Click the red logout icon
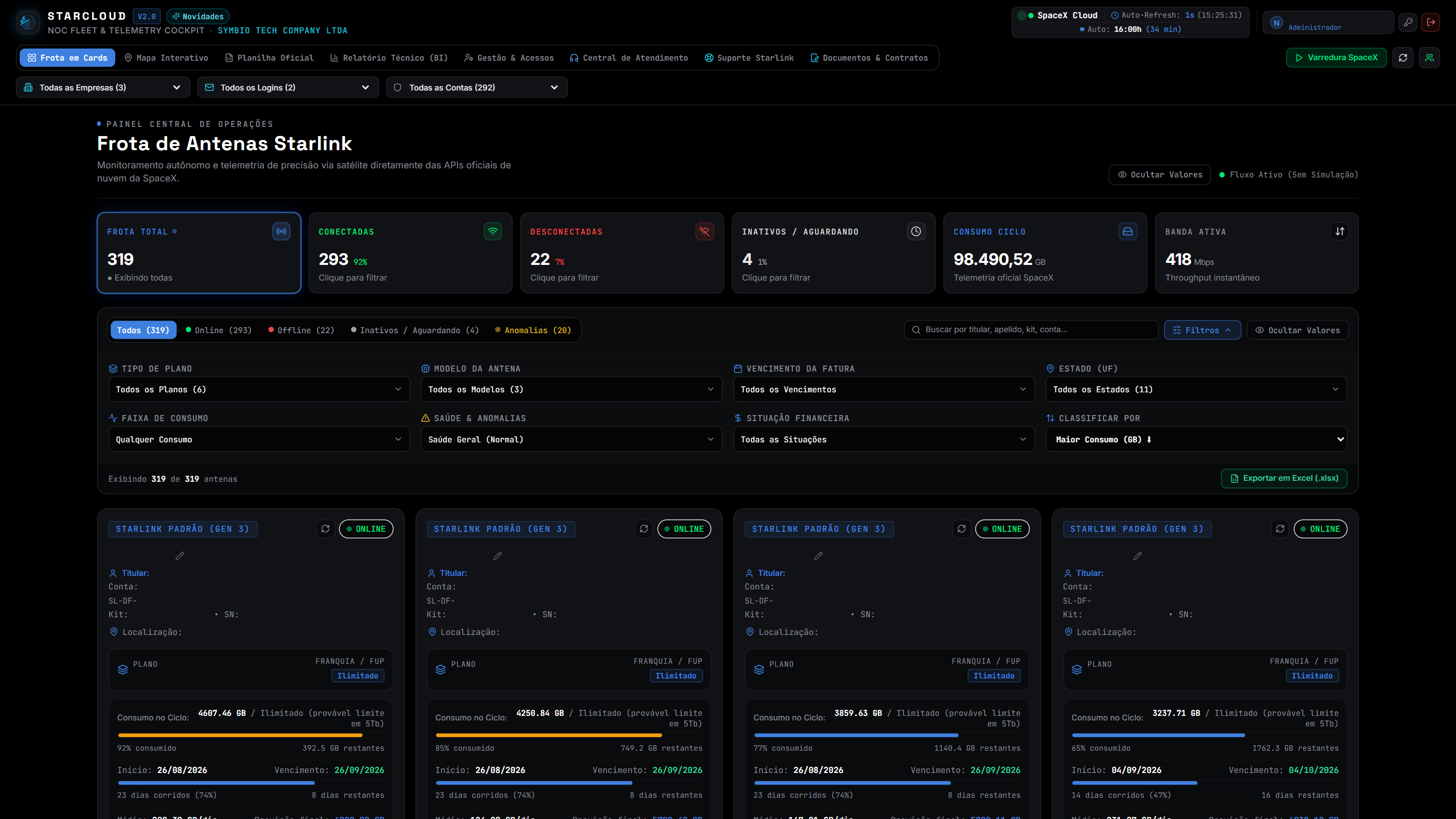 1431,22
